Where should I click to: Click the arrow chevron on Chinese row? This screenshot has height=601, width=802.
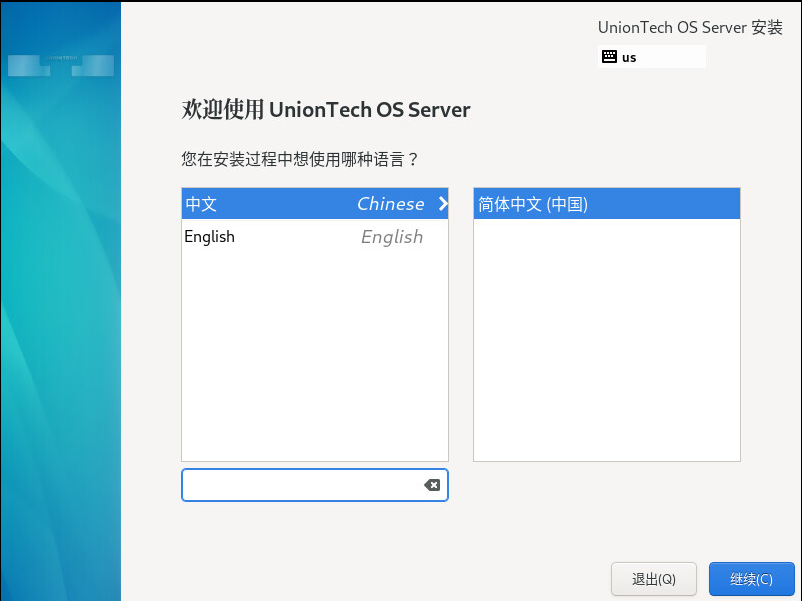pos(443,204)
